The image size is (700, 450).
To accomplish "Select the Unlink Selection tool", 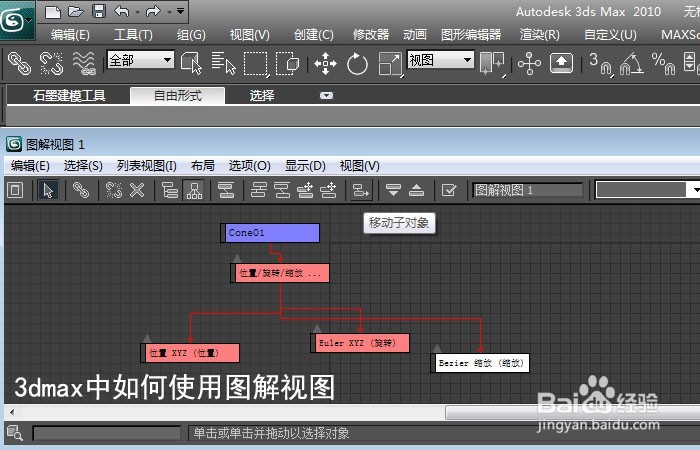I will 51,63.
